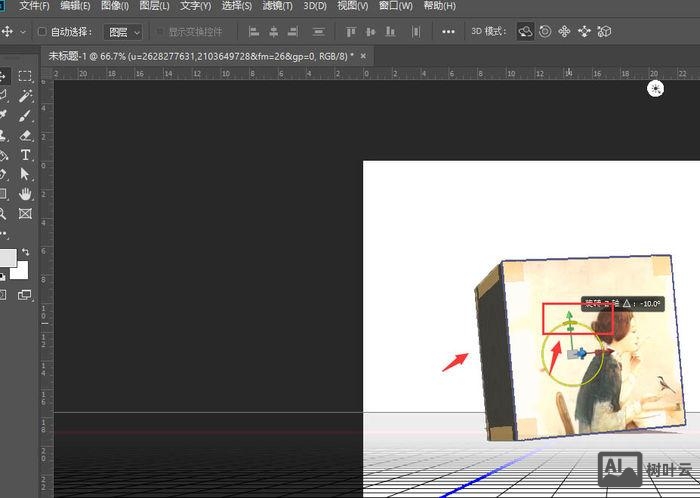Align right edges in options bar

pos(293,32)
